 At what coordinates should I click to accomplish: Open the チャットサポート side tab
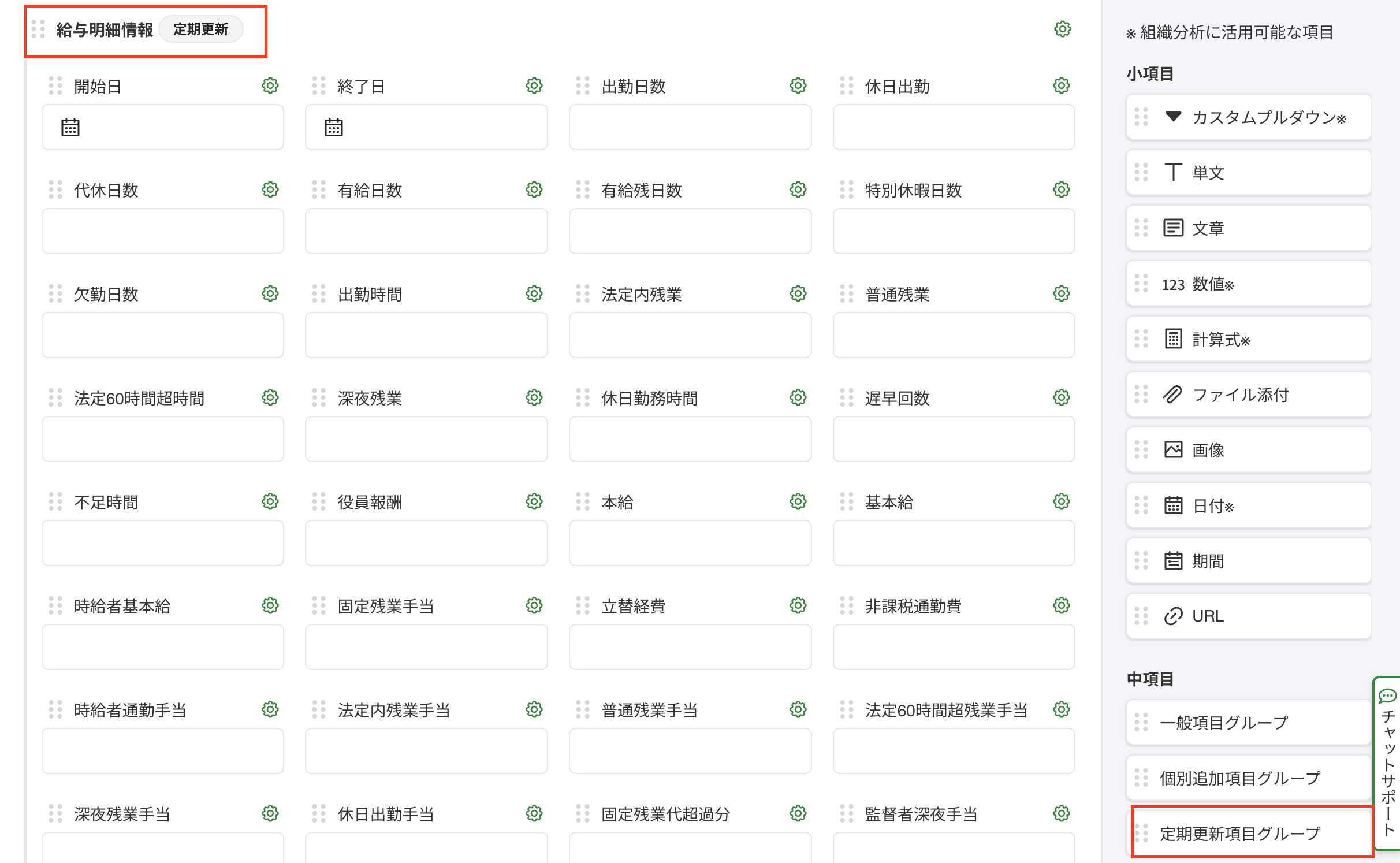click(1387, 762)
